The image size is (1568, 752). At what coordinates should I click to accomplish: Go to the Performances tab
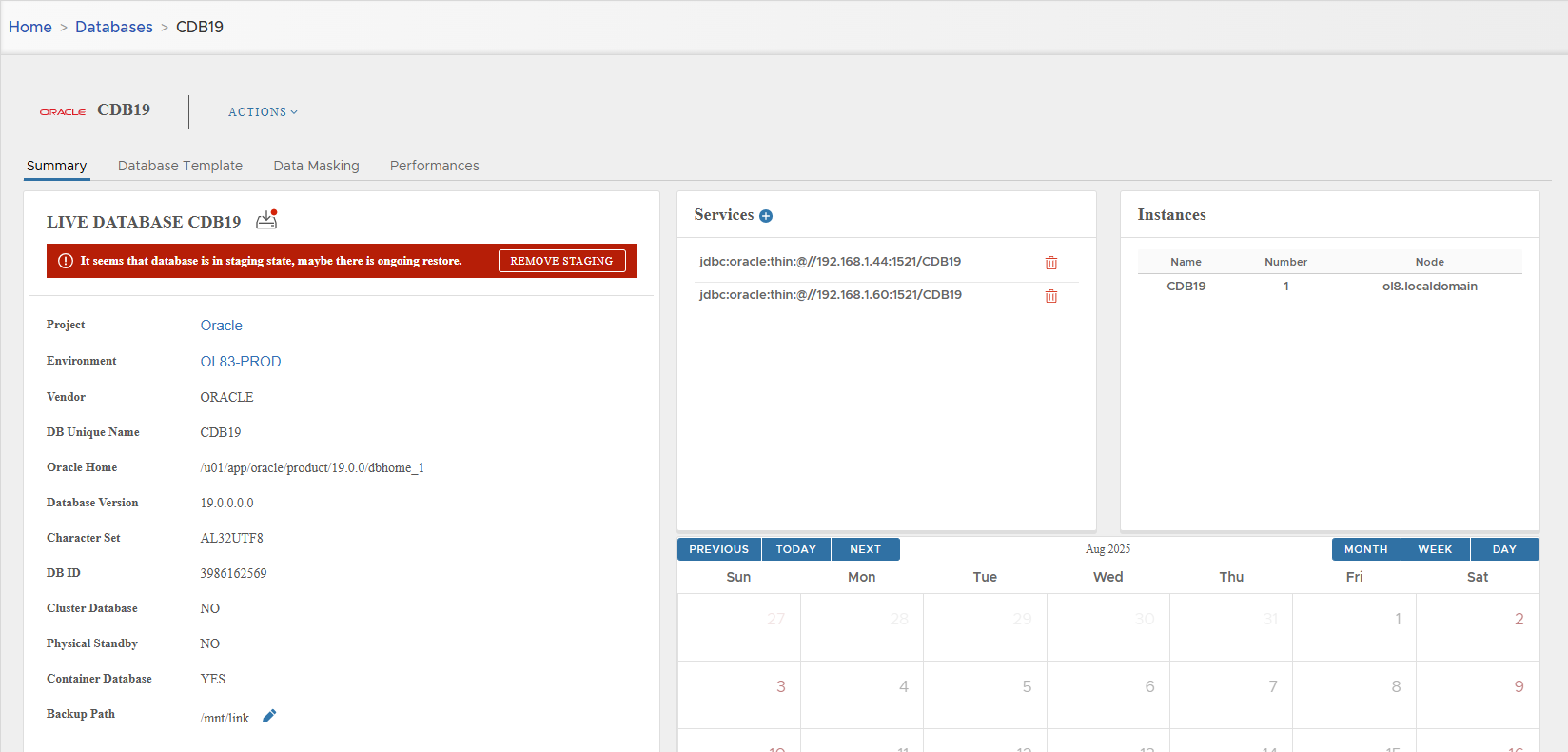434,166
